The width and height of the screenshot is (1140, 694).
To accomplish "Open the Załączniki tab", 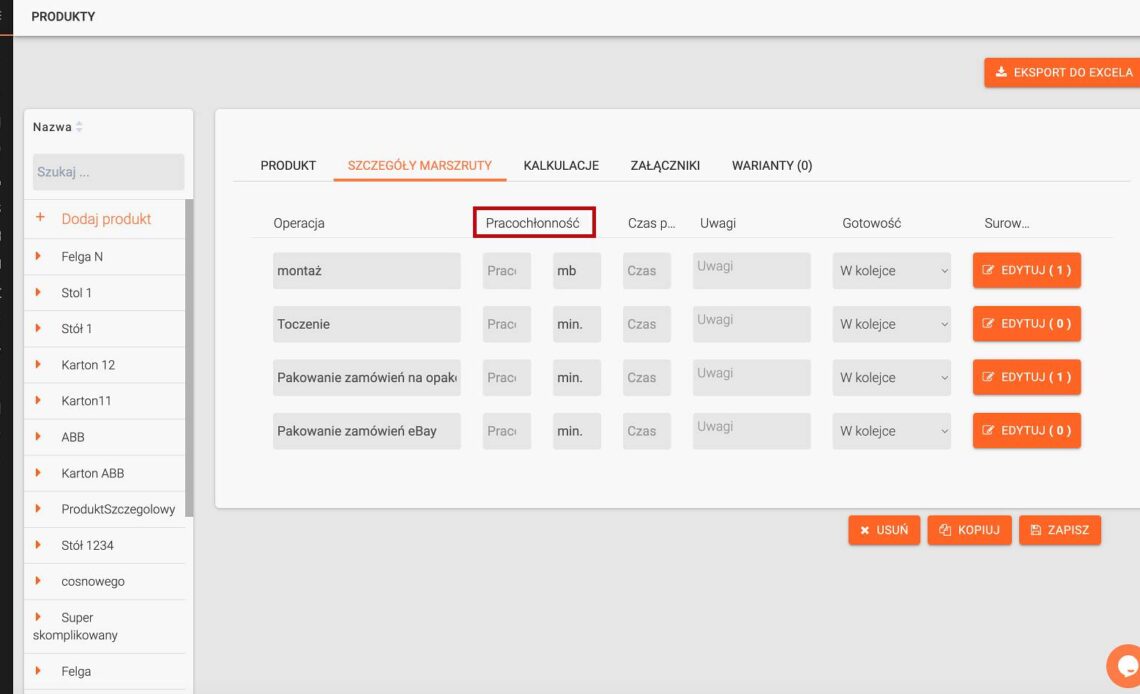I will 665,165.
